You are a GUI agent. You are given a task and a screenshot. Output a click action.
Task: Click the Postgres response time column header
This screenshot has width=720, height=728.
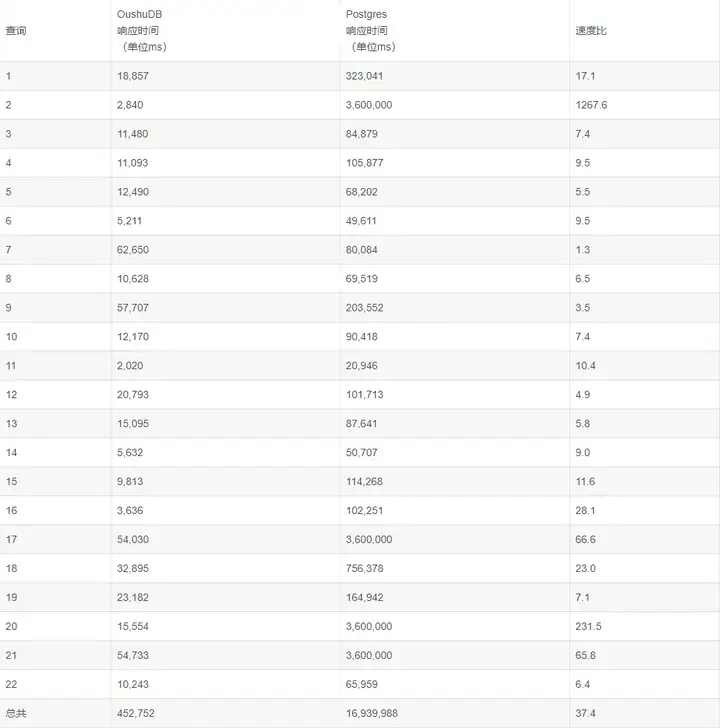pos(370,30)
